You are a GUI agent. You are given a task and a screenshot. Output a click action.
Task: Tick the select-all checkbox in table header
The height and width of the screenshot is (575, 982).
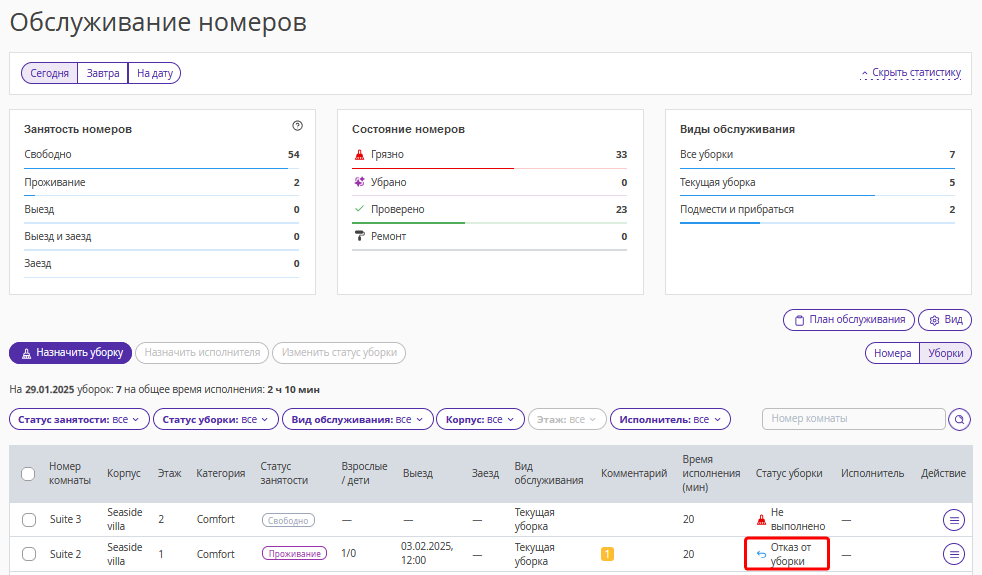click(x=28, y=474)
